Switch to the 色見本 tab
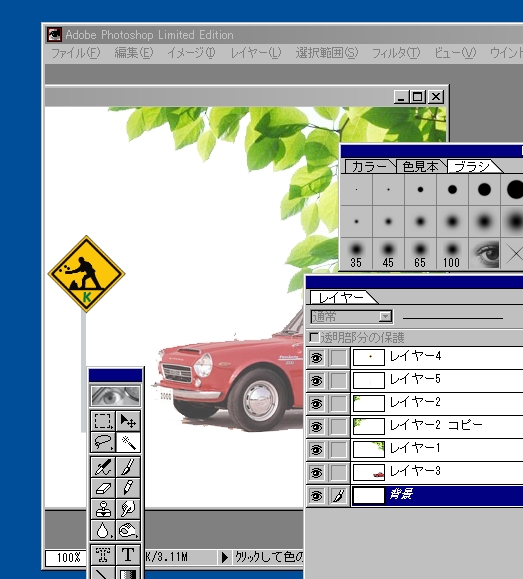Image resolution: width=523 pixels, height=579 pixels. [x=421, y=167]
